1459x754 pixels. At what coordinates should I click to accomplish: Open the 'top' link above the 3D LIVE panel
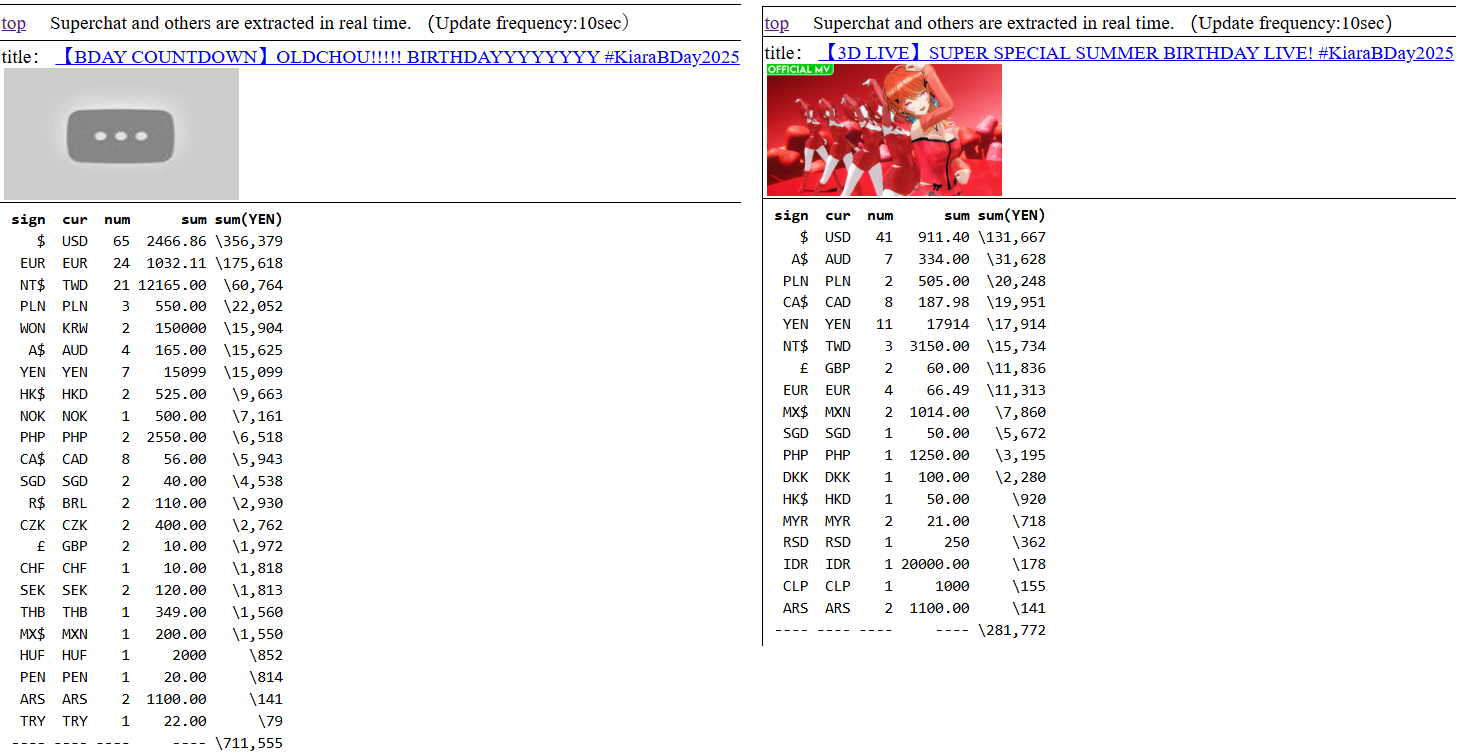777,23
